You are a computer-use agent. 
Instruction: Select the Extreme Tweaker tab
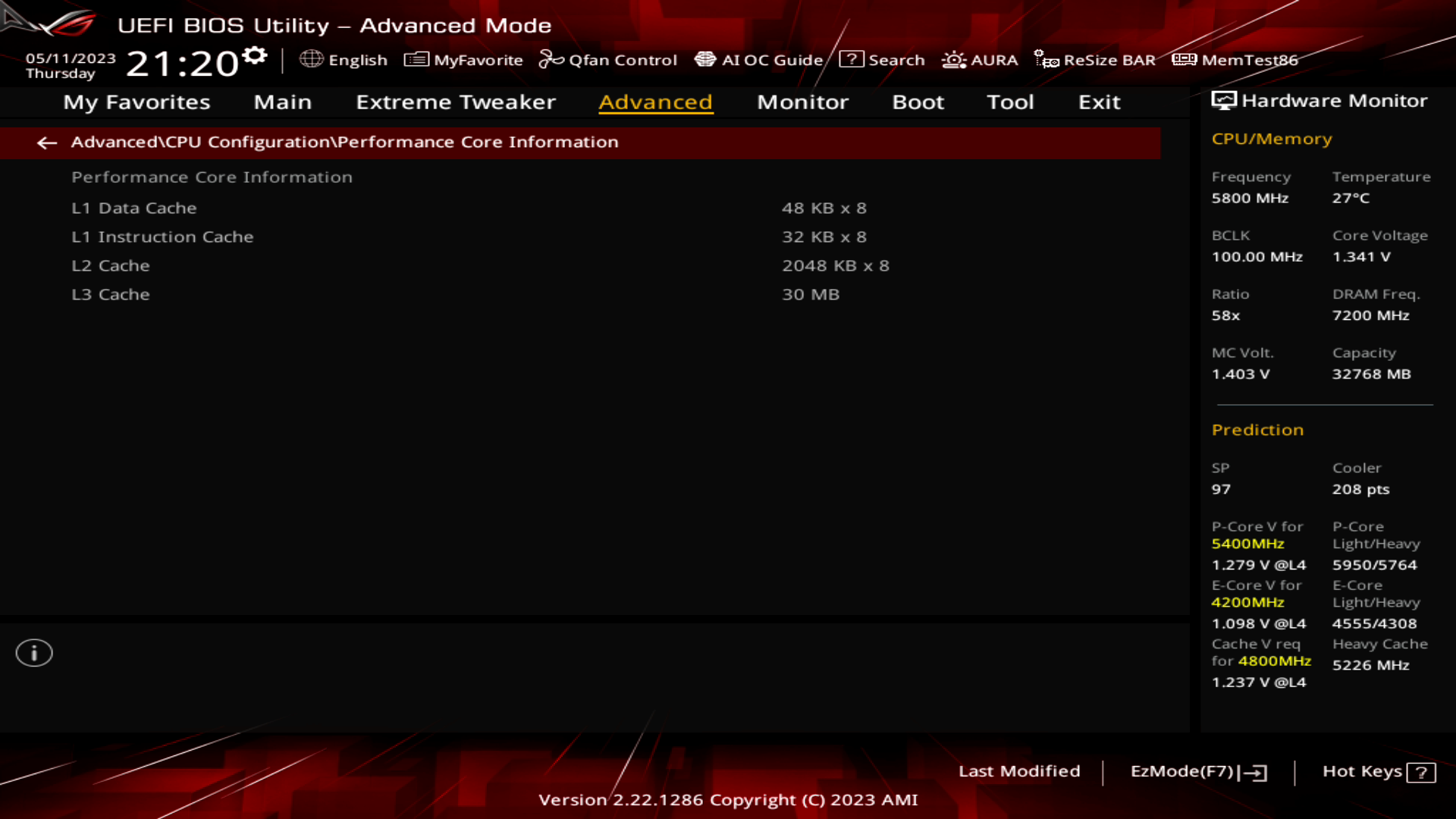tap(455, 101)
